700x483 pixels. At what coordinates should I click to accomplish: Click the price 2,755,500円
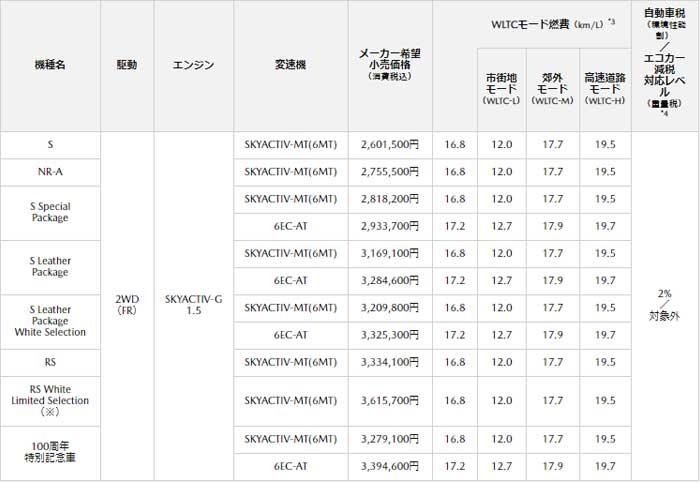click(x=390, y=172)
